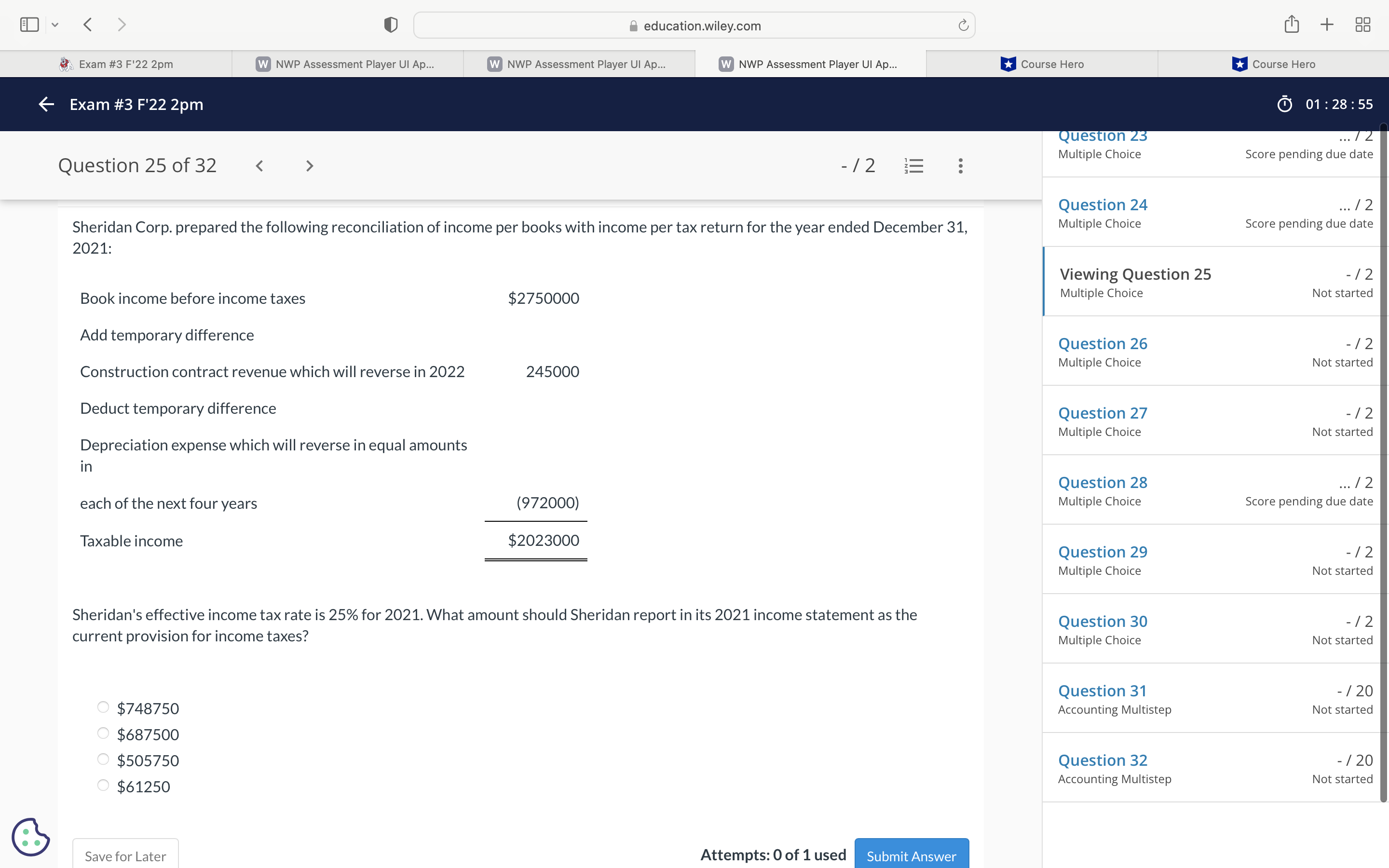Show the tab overview grid icon
The image size is (1389, 868).
pyautogui.click(x=1362, y=25)
